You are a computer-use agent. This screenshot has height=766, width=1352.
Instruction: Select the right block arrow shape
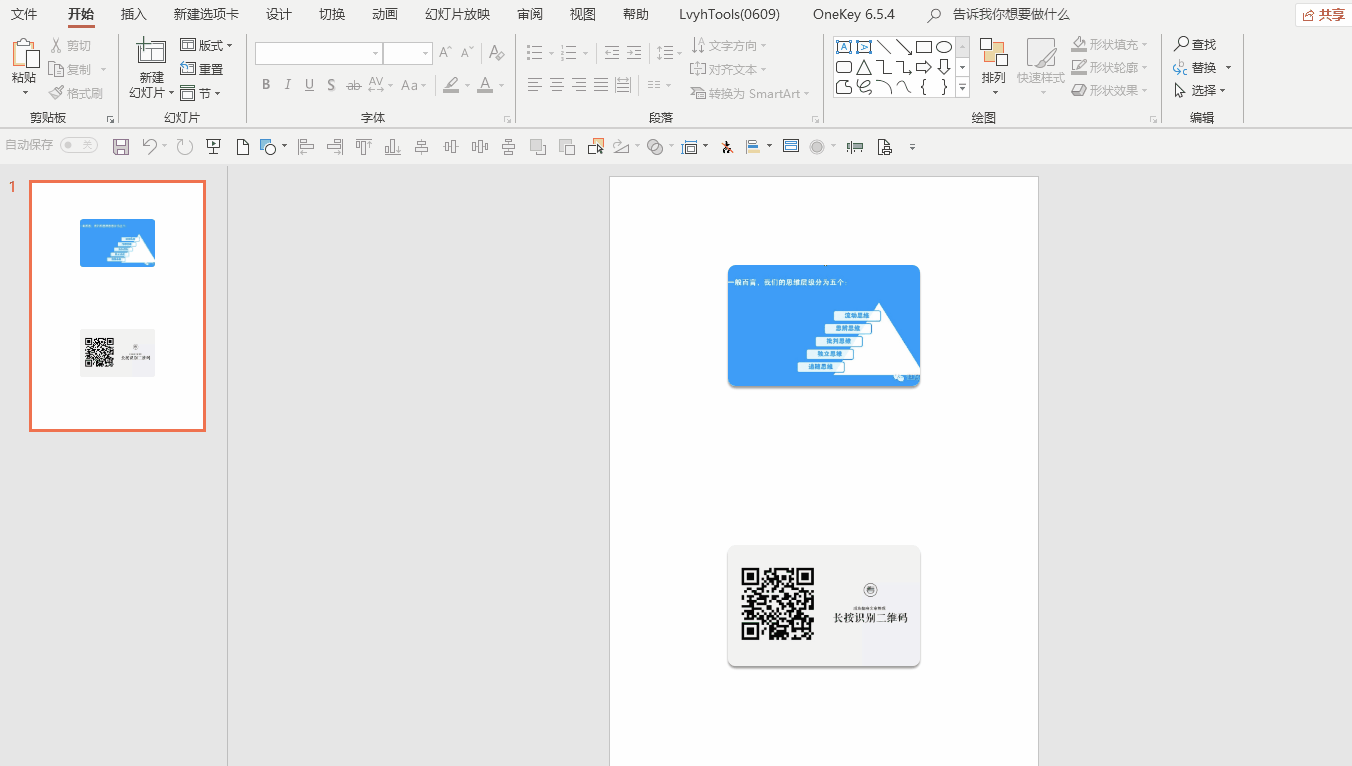click(924, 67)
